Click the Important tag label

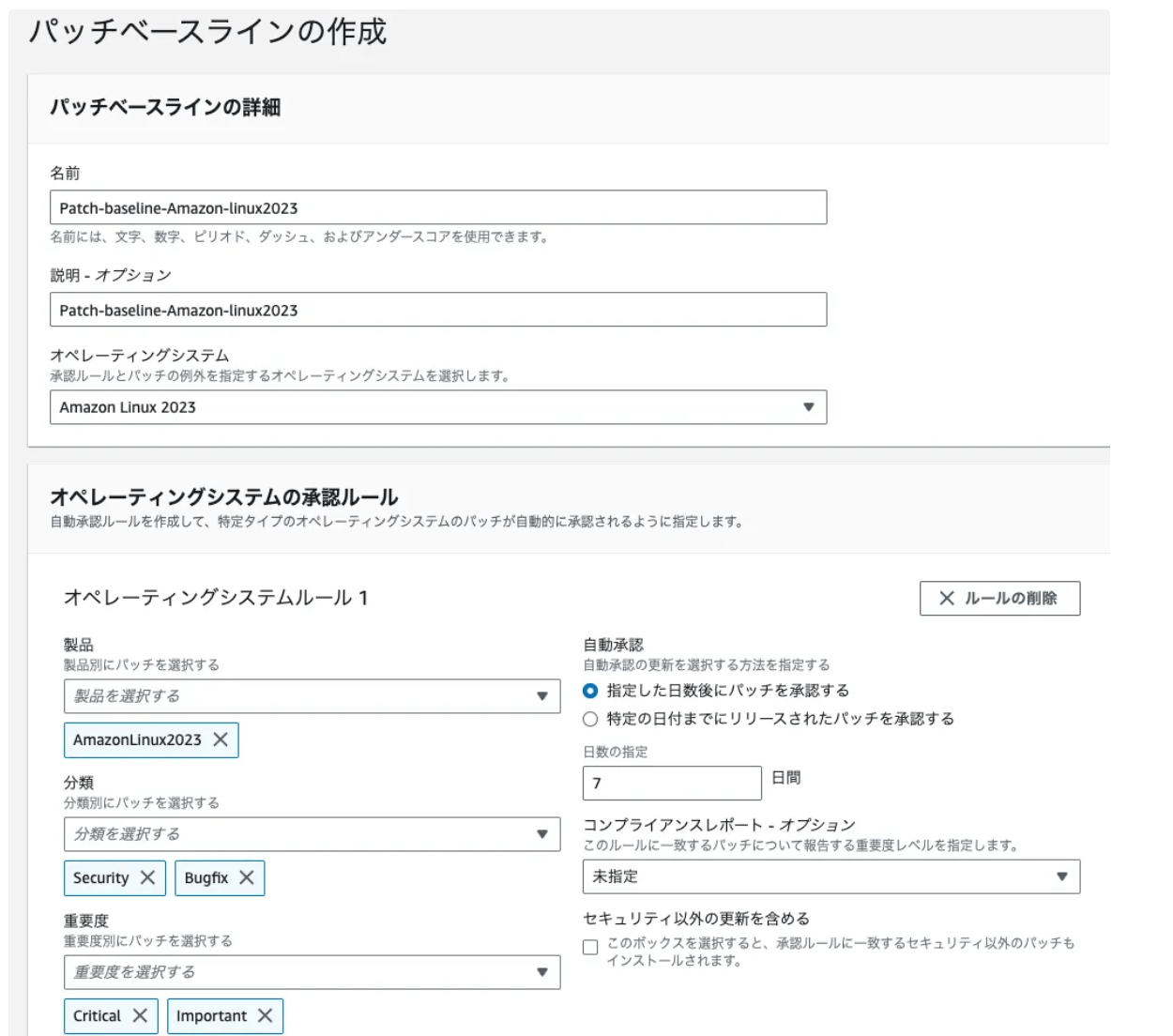[211, 1015]
